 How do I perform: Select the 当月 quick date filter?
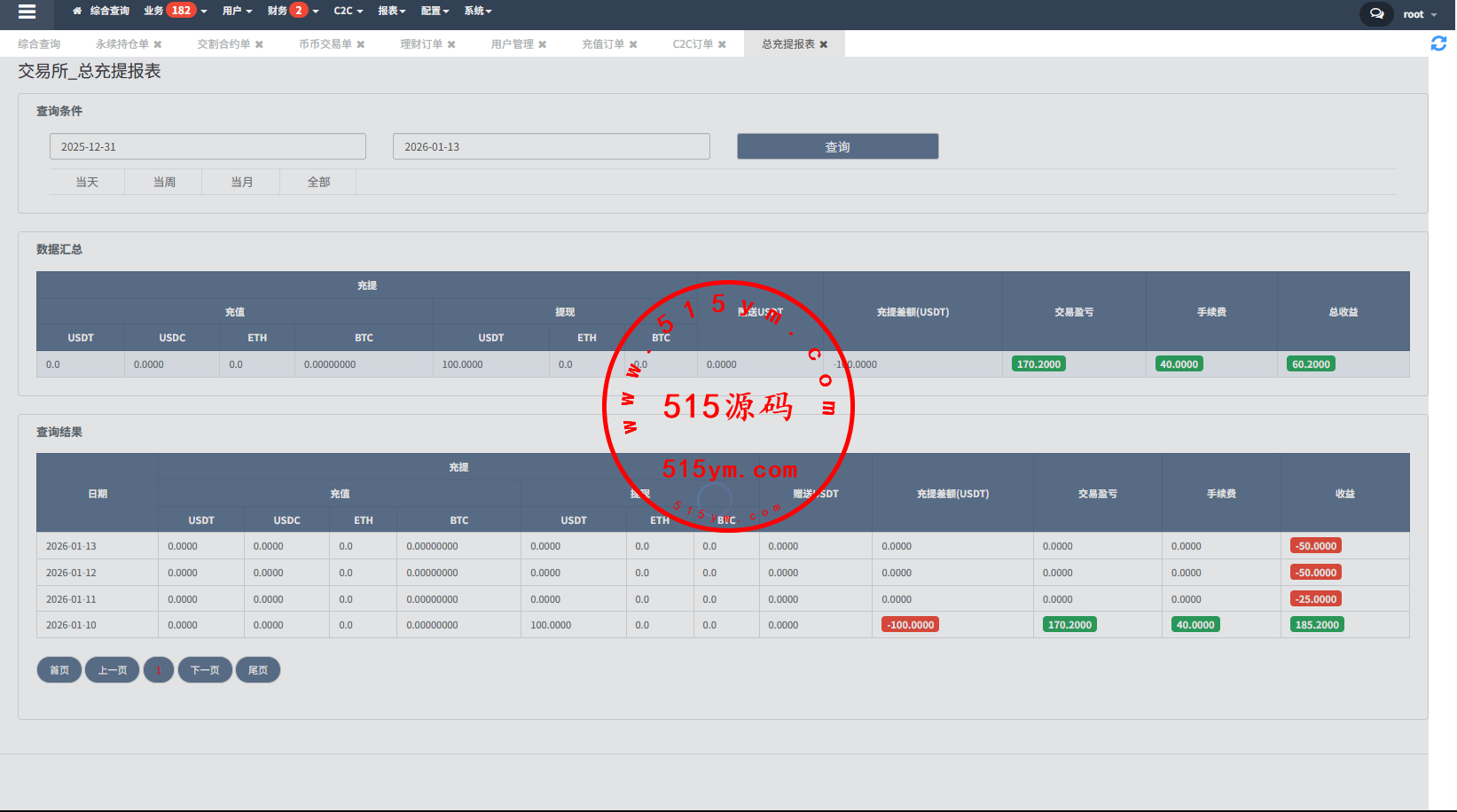point(241,182)
